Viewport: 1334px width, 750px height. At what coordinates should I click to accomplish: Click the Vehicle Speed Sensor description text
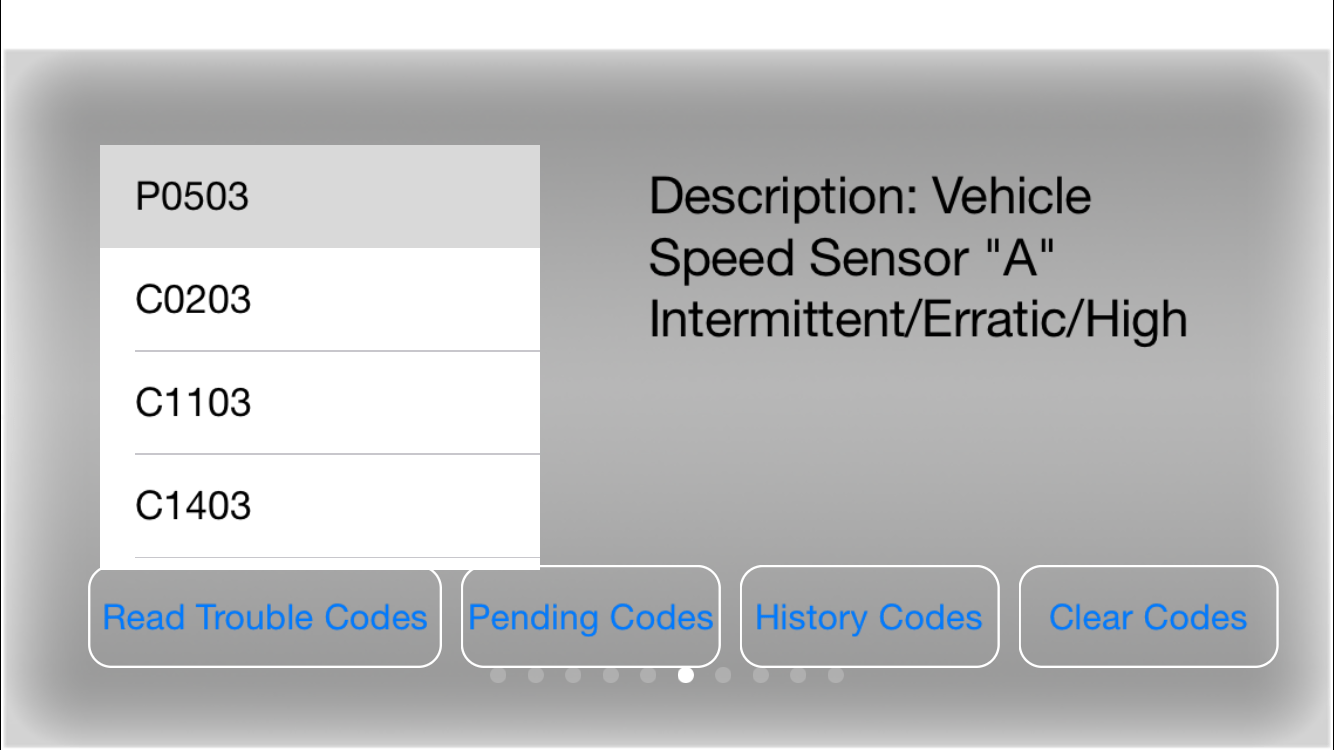coord(917,257)
